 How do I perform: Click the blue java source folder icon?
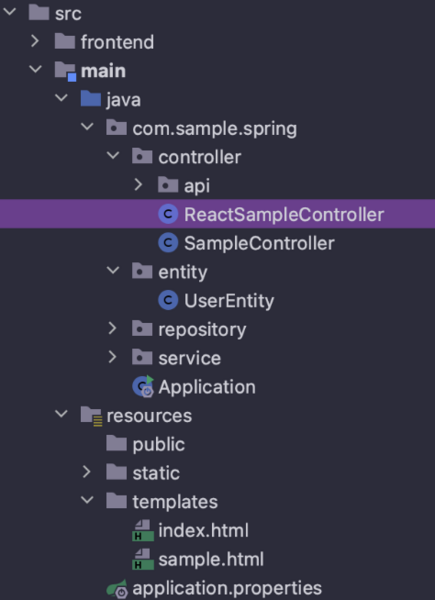91,99
